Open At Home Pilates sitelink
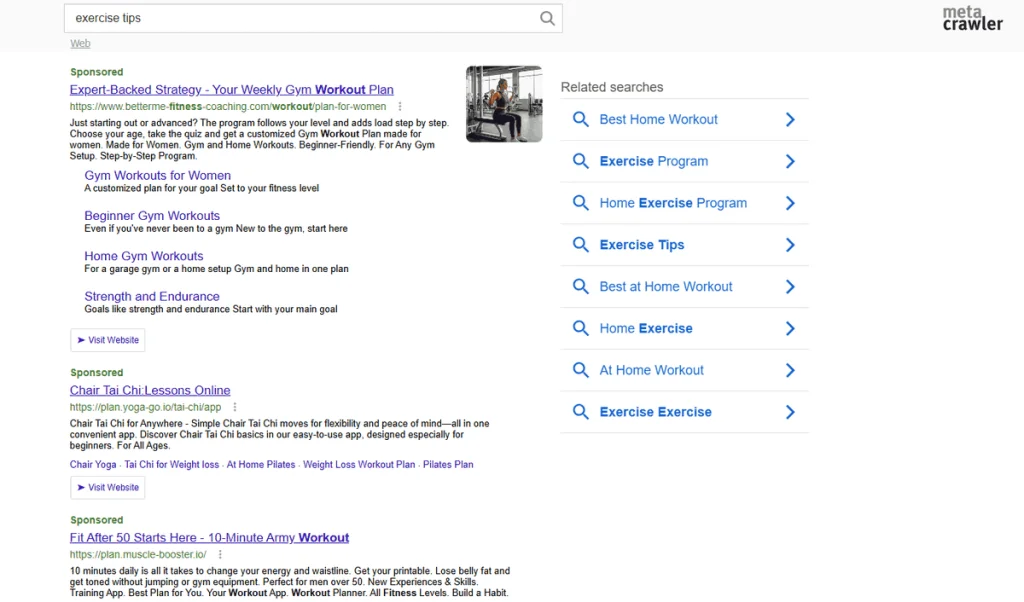 pos(261,465)
